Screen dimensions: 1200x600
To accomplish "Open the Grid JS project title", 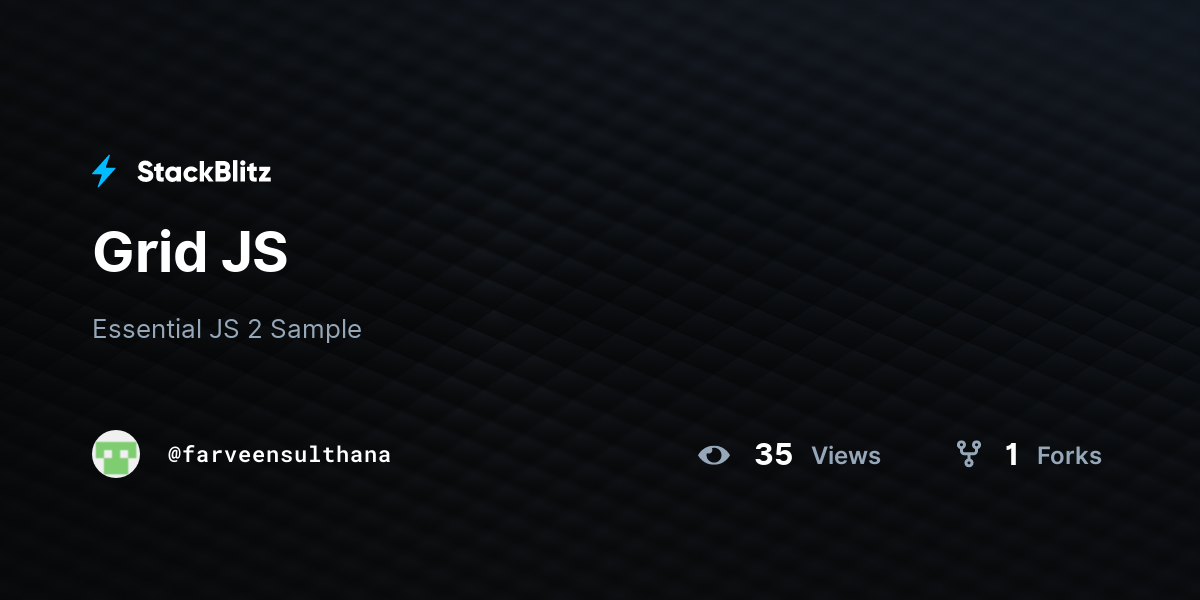I will pos(190,252).
